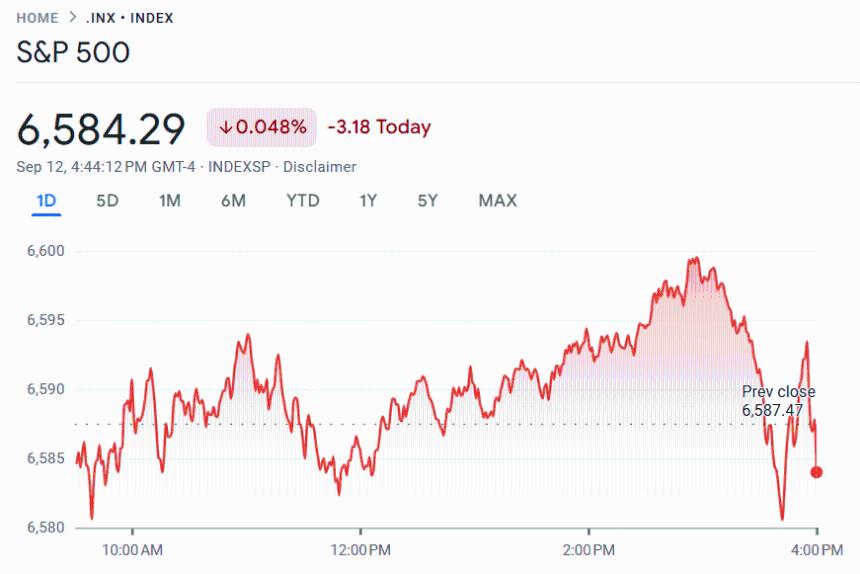Click the S&P 500 title heading
Image resolution: width=860 pixels, height=574 pixels.
tap(73, 52)
